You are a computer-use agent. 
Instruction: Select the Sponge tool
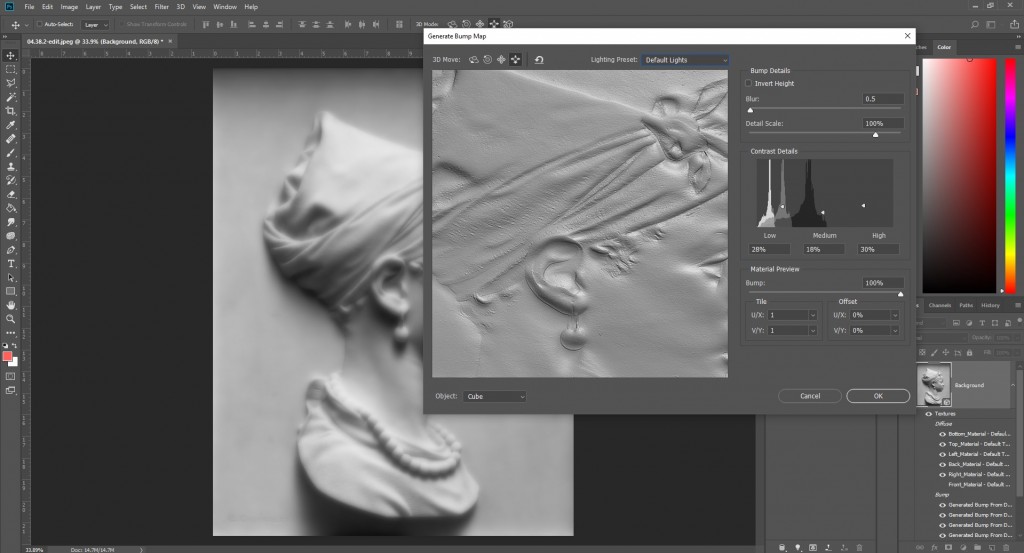10,236
